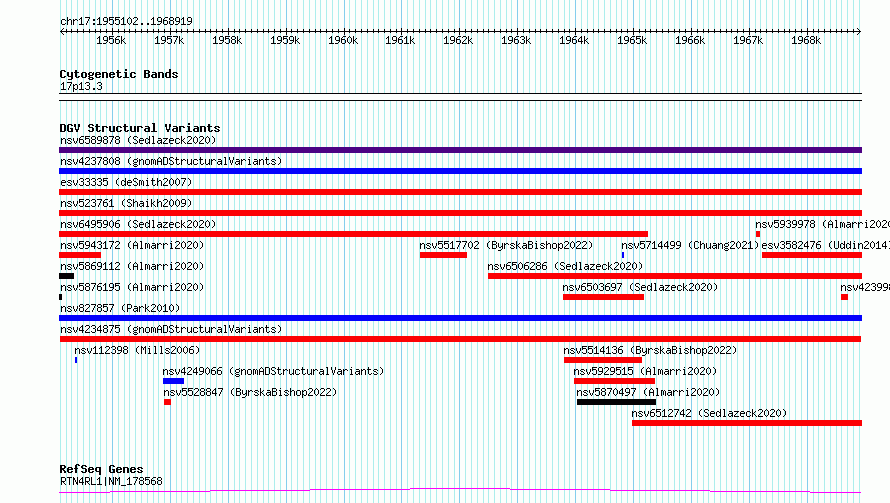Screen dimensions: 890x503
Task: Open nsv5528847 (ByrskaBishop2022) label
Action: (250, 392)
